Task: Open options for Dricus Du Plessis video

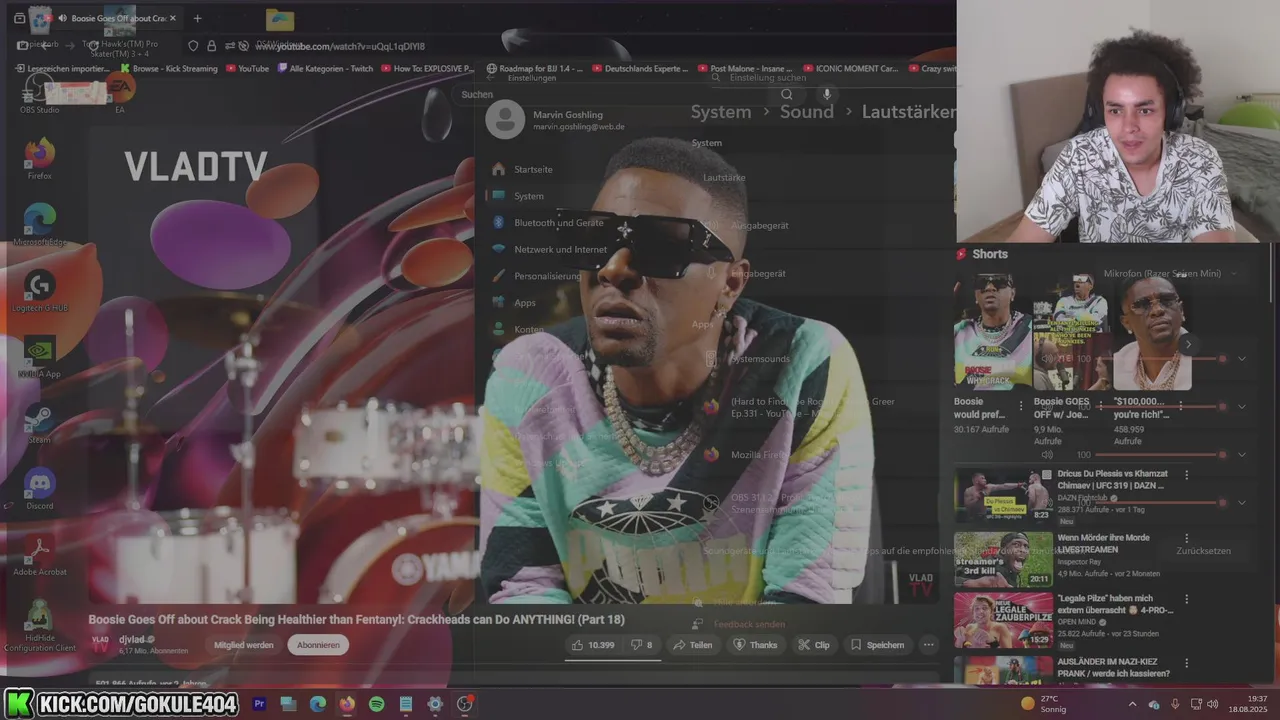Action: tap(1187, 475)
